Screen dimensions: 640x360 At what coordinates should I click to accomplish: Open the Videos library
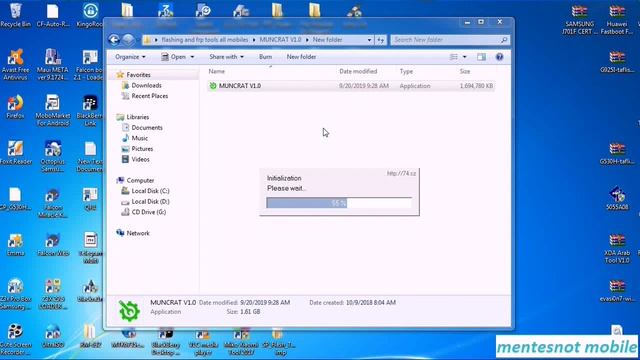(x=140, y=159)
